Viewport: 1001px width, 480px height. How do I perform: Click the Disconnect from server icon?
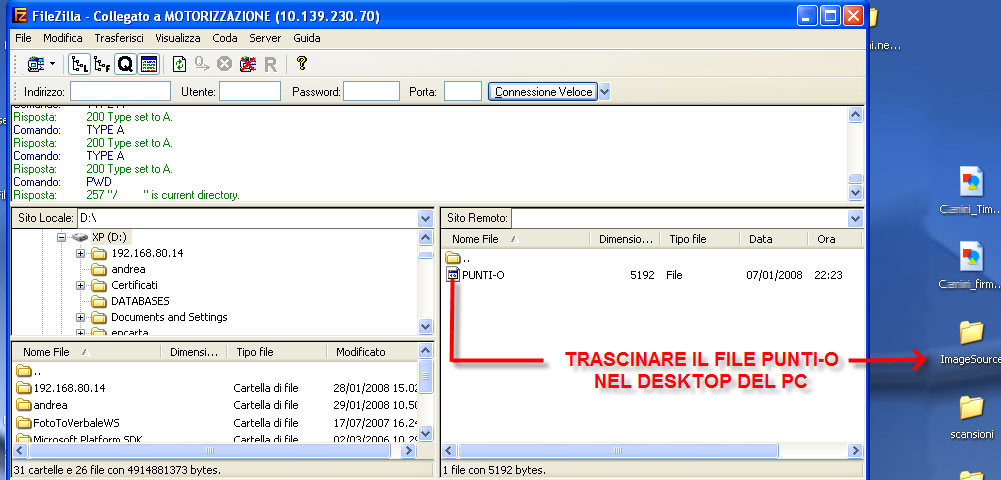click(x=246, y=64)
